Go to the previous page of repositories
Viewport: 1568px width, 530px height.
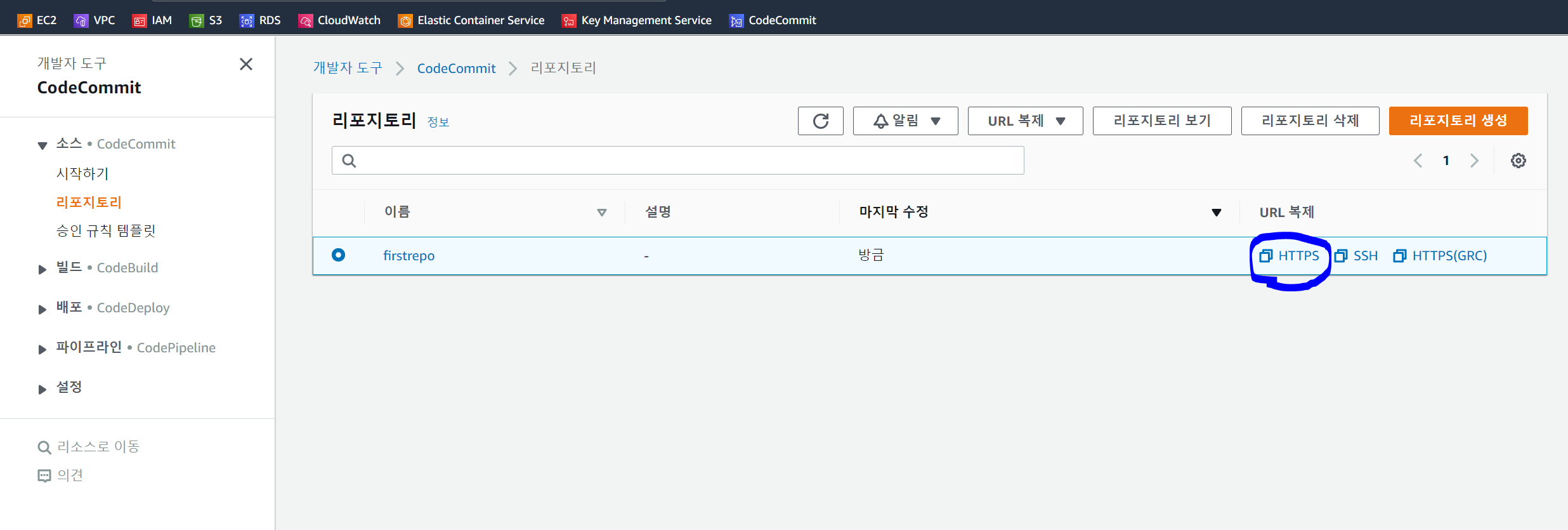[1418, 161]
